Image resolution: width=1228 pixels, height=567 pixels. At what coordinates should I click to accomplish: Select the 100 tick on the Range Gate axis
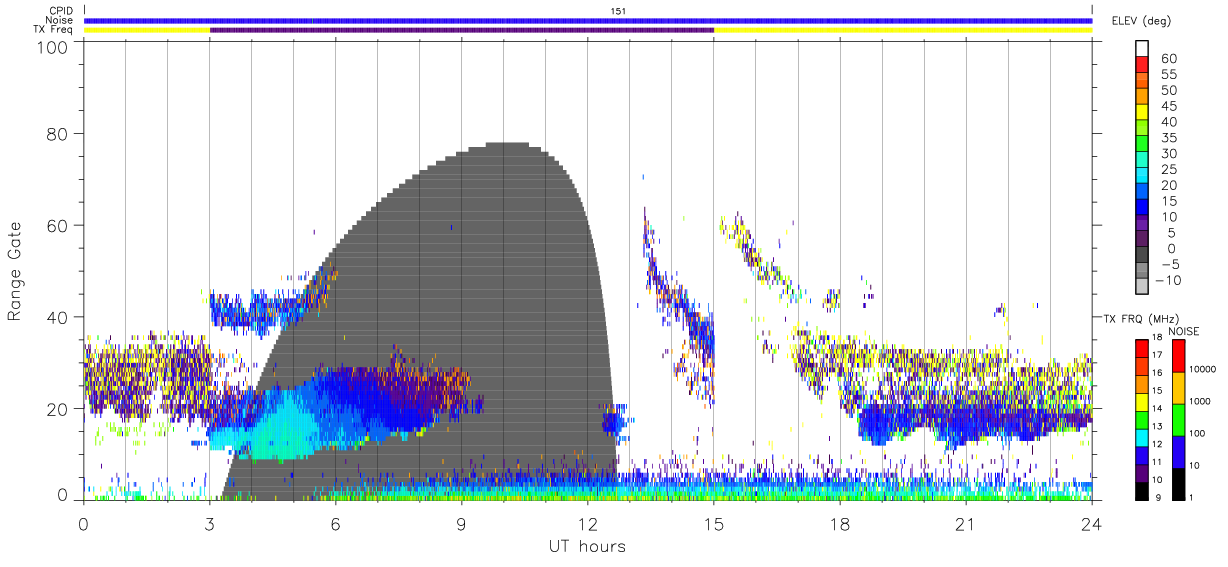55,47
